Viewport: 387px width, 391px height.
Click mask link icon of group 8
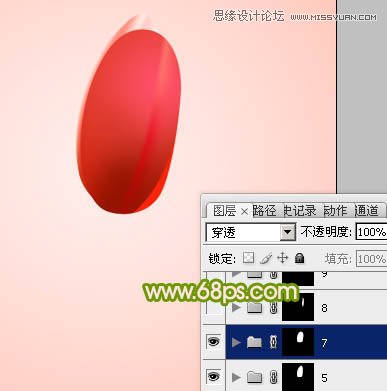point(273,307)
